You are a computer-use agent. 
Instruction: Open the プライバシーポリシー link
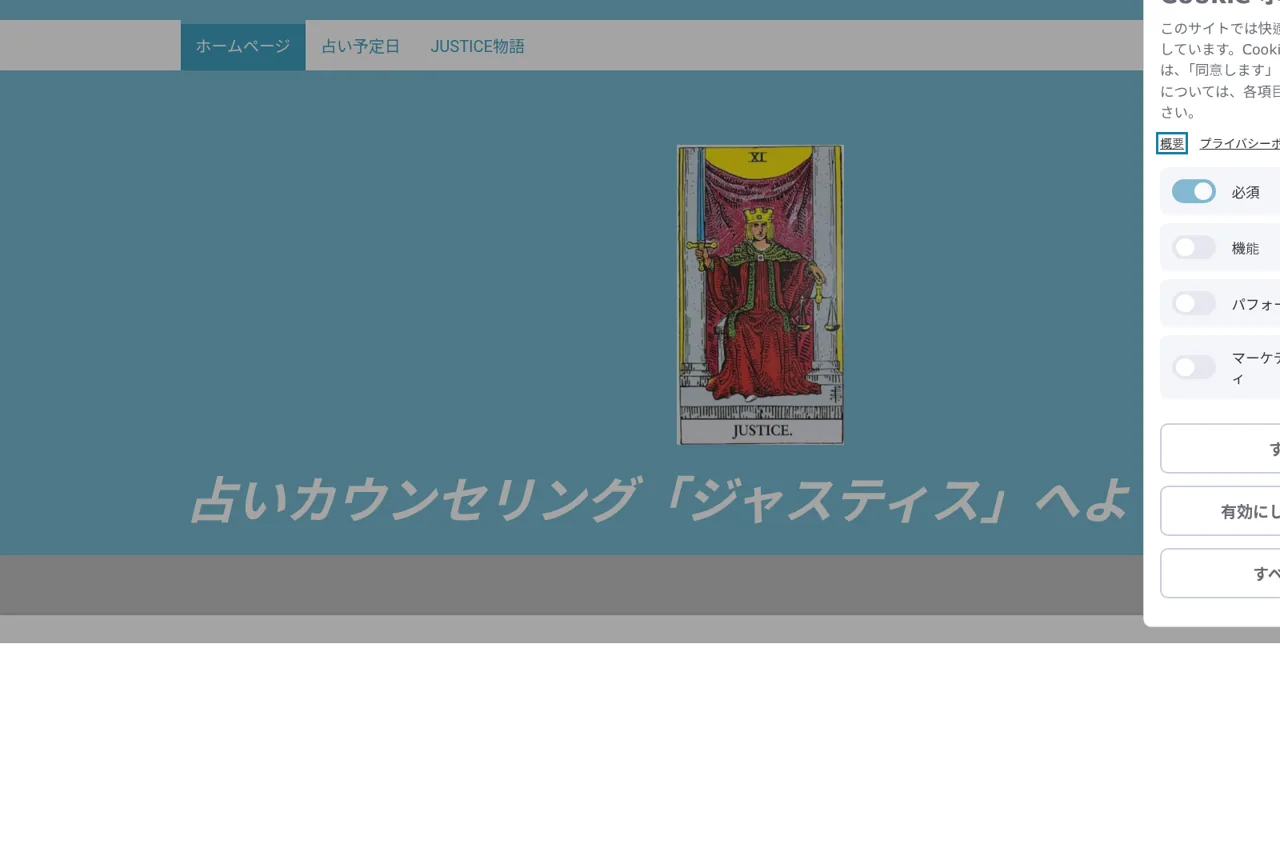(x=1240, y=143)
